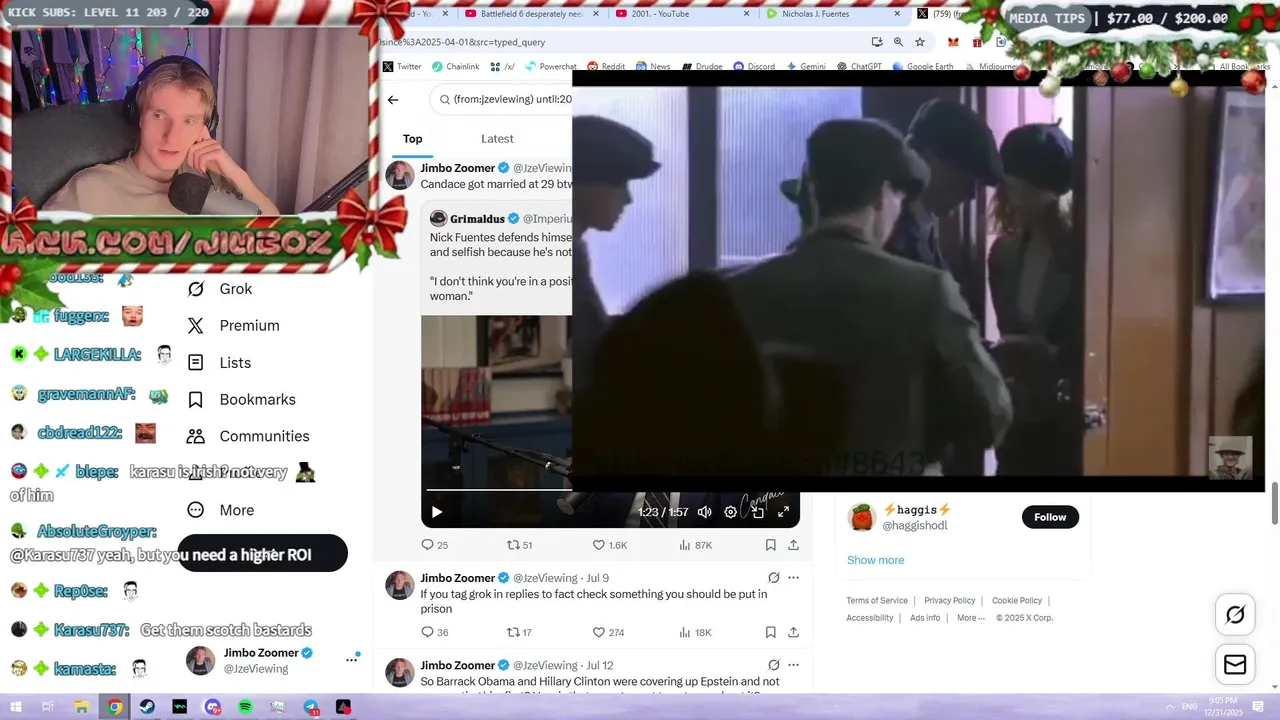
Task: Open the Cookie Policy link
Action: (x=1017, y=601)
